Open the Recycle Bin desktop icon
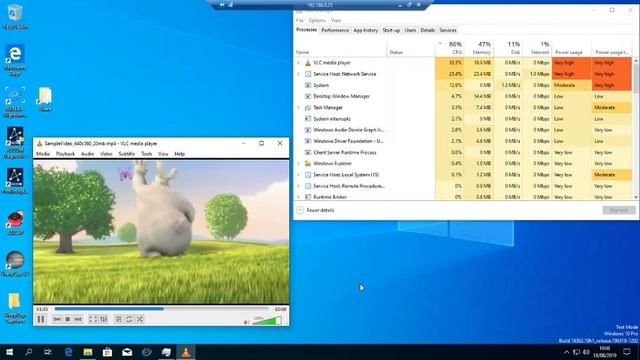This screenshot has height=360, width=640. click(15, 16)
